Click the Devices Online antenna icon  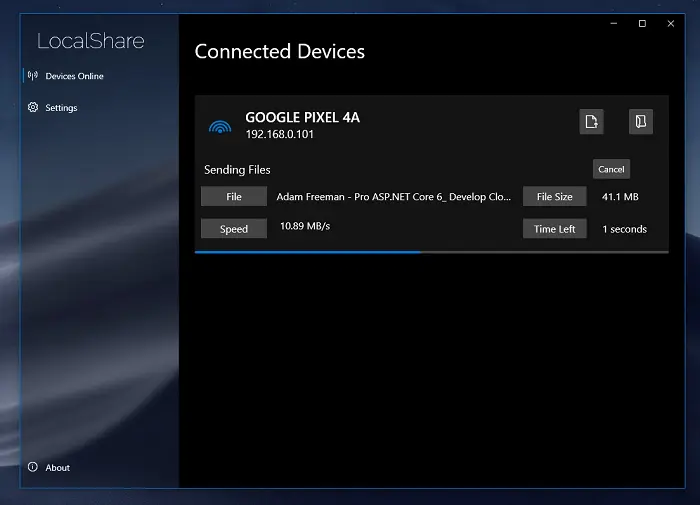tap(33, 76)
